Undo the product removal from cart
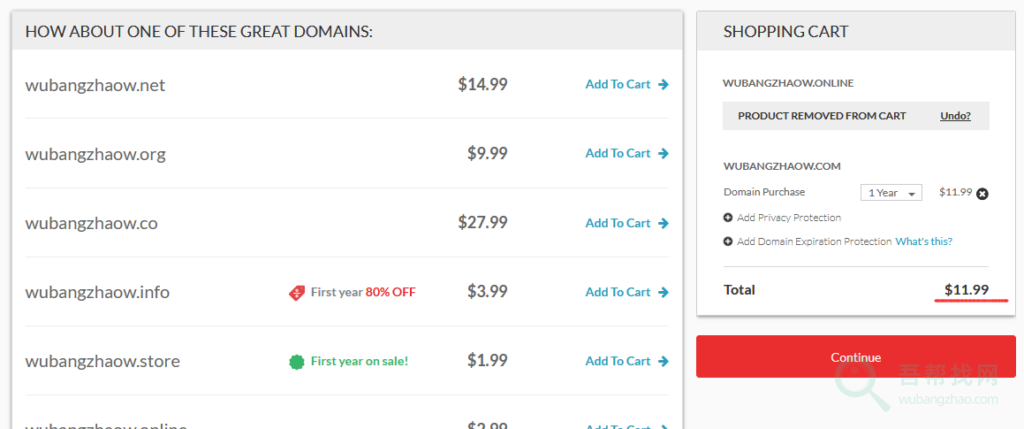Image resolution: width=1024 pixels, height=429 pixels. point(955,116)
